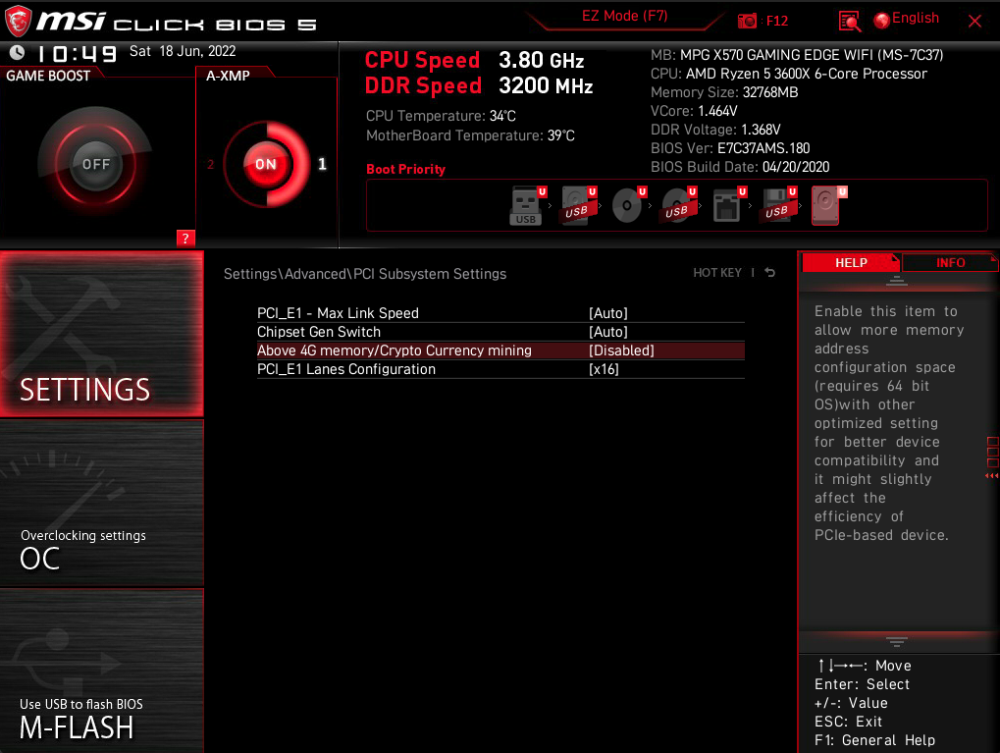
Task: Select the plain CD/DVD boot device icon
Action: (628, 205)
